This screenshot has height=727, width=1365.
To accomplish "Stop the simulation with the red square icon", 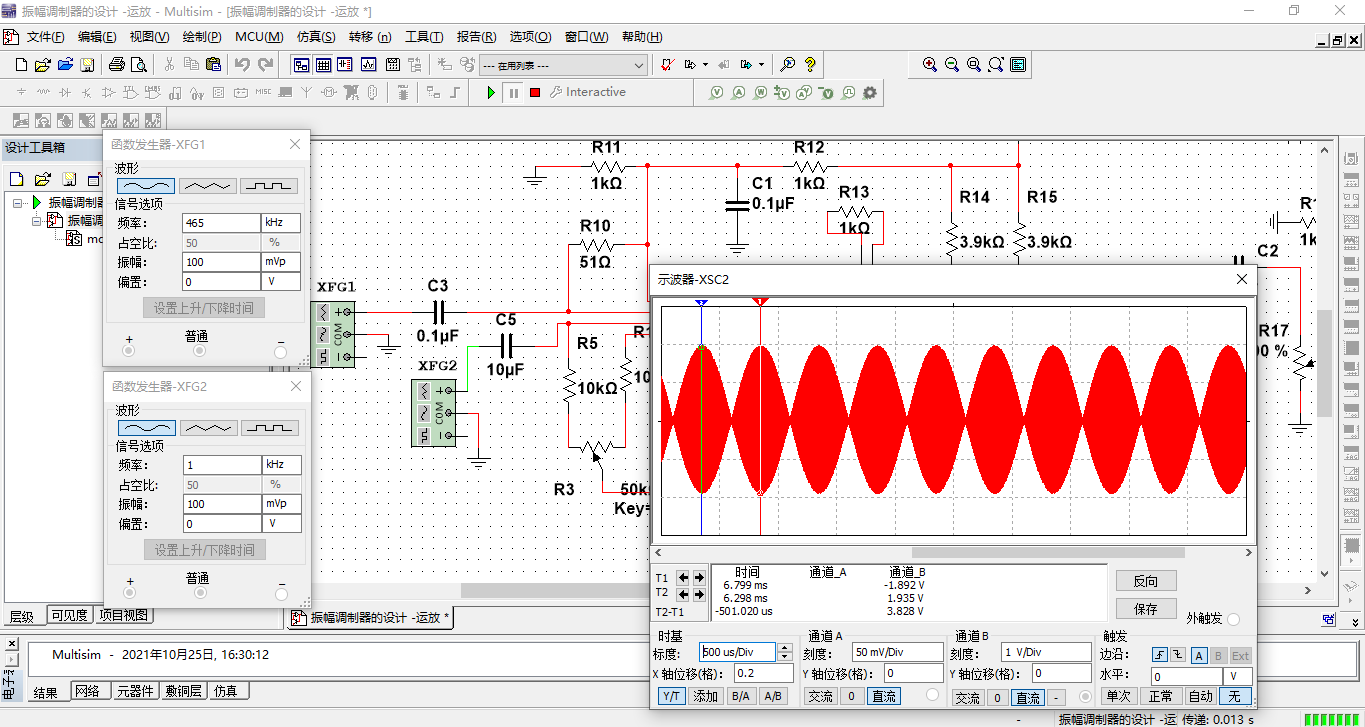I will 534,92.
